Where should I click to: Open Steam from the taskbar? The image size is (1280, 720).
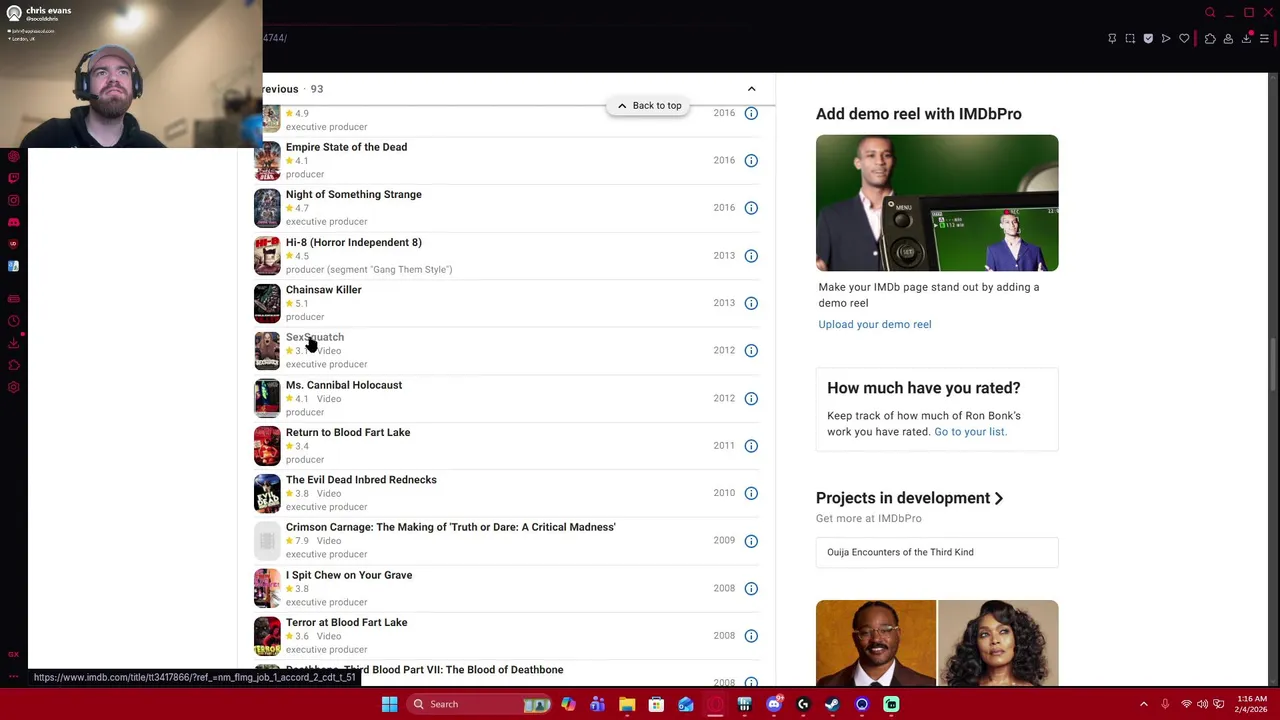[x=832, y=704]
